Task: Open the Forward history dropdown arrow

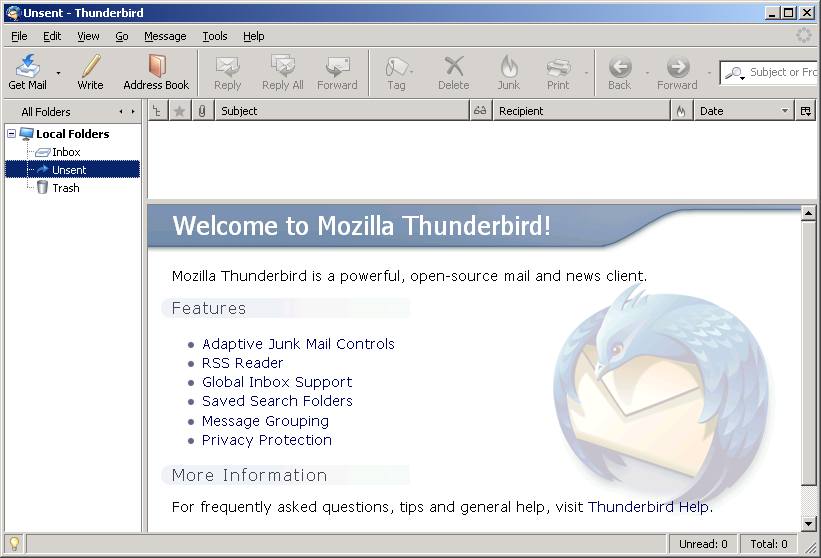Action: pos(709,73)
